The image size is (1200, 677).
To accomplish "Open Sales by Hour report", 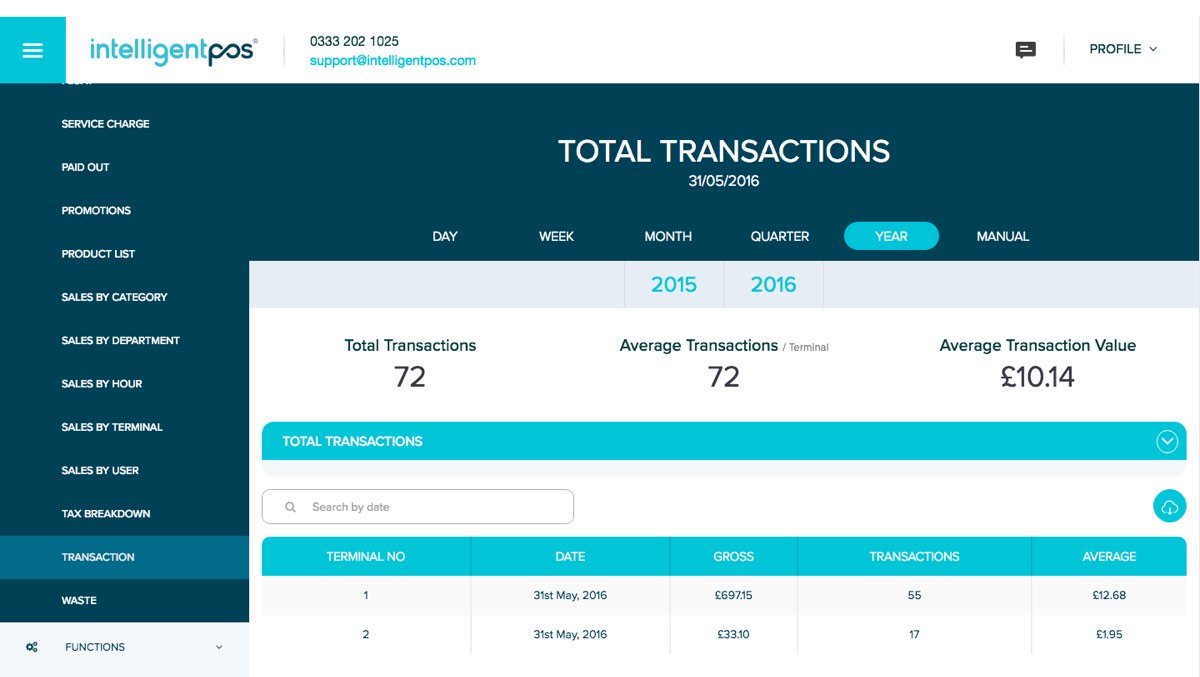I will point(102,384).
